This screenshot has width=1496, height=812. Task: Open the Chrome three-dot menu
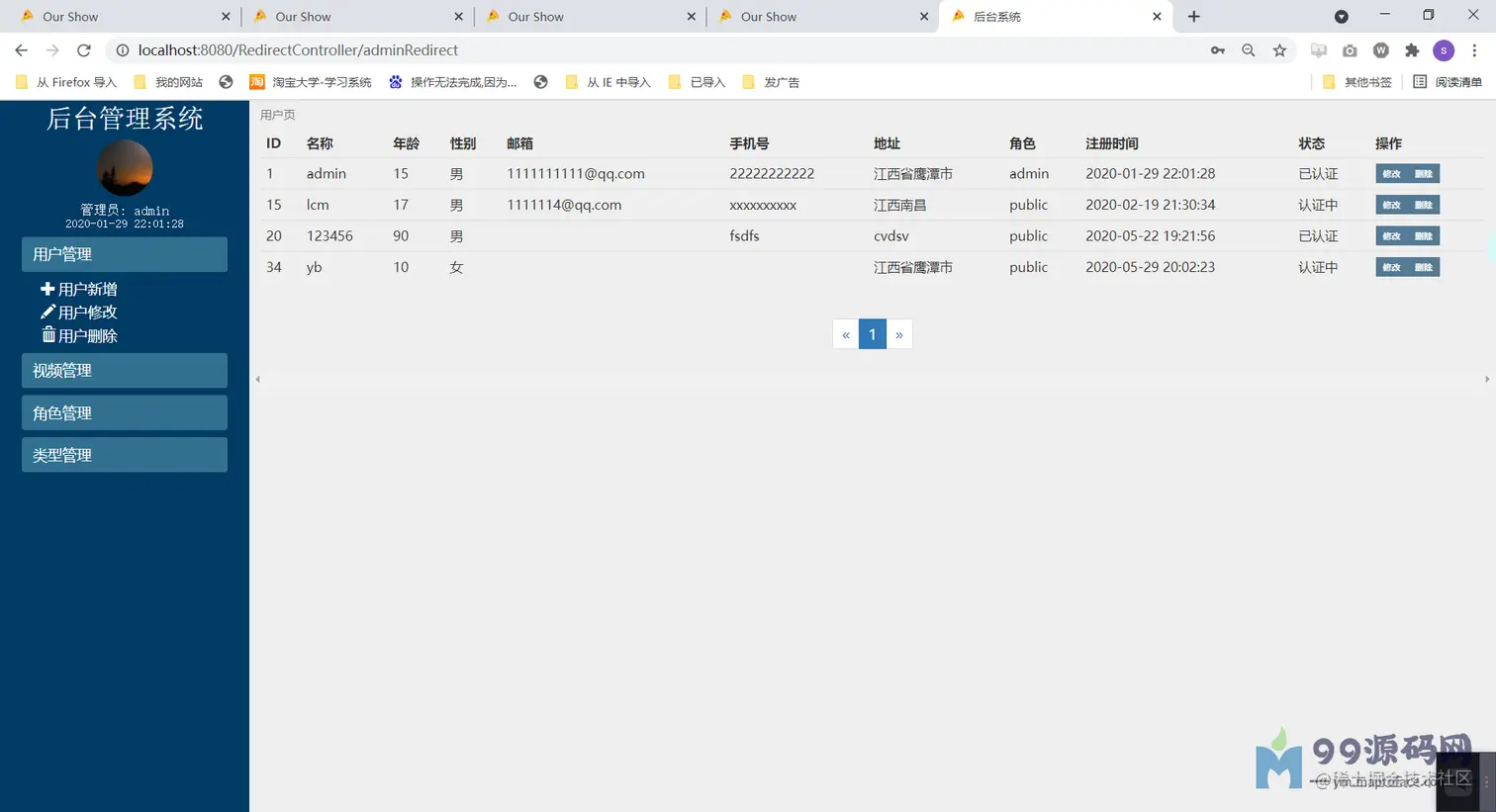click(x=1474, y=50)
